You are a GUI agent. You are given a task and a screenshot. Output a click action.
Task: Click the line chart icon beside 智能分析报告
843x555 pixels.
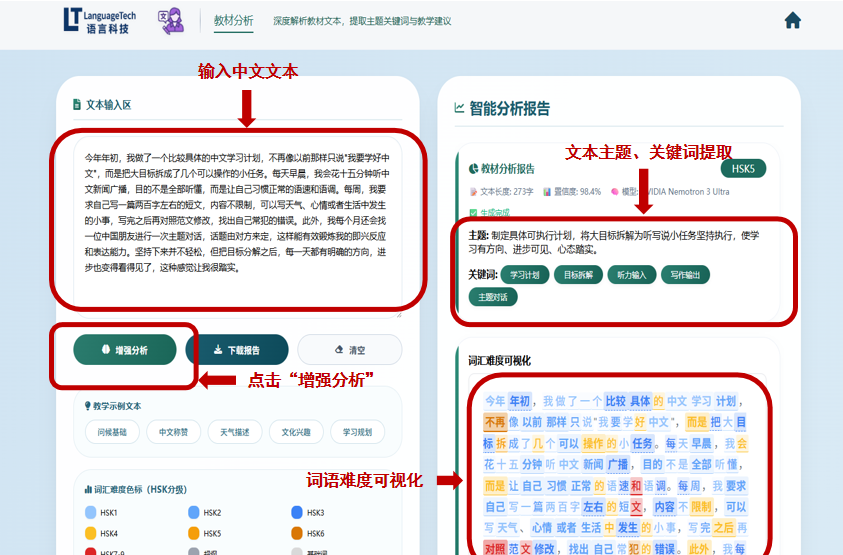pyautogui.click(x=459, y=108)
